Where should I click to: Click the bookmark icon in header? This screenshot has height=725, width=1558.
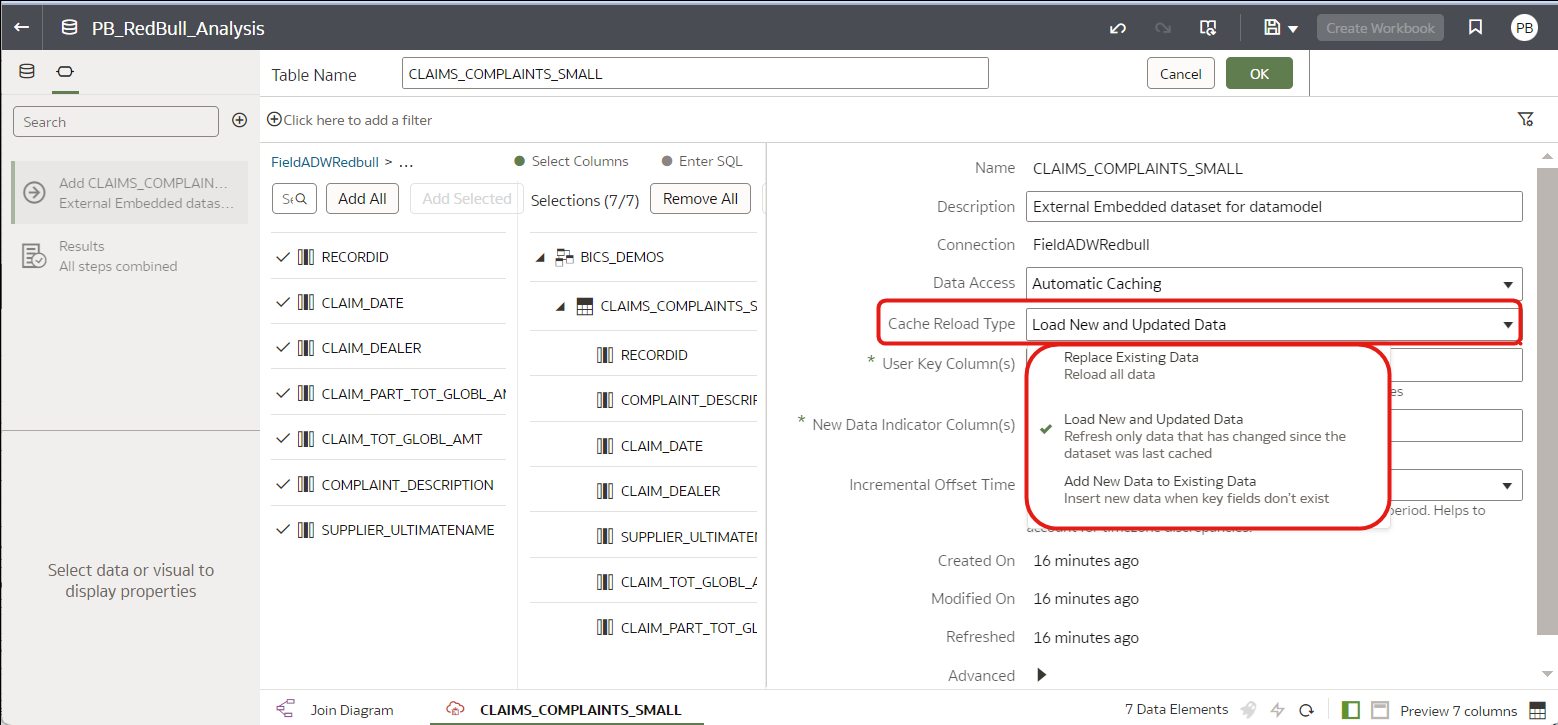1475,28
